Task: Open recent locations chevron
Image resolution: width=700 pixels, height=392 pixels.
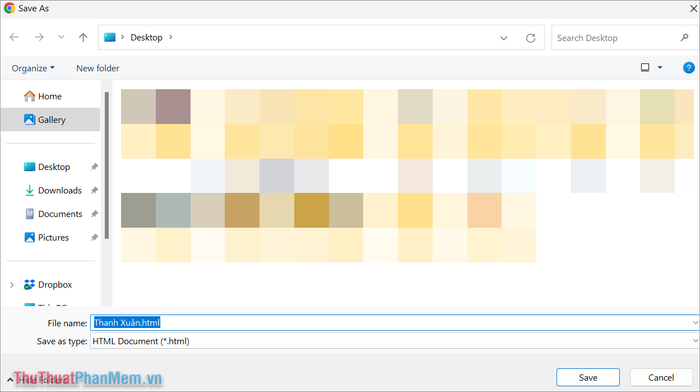Action: pyautogui.click(x=61, y=38)
